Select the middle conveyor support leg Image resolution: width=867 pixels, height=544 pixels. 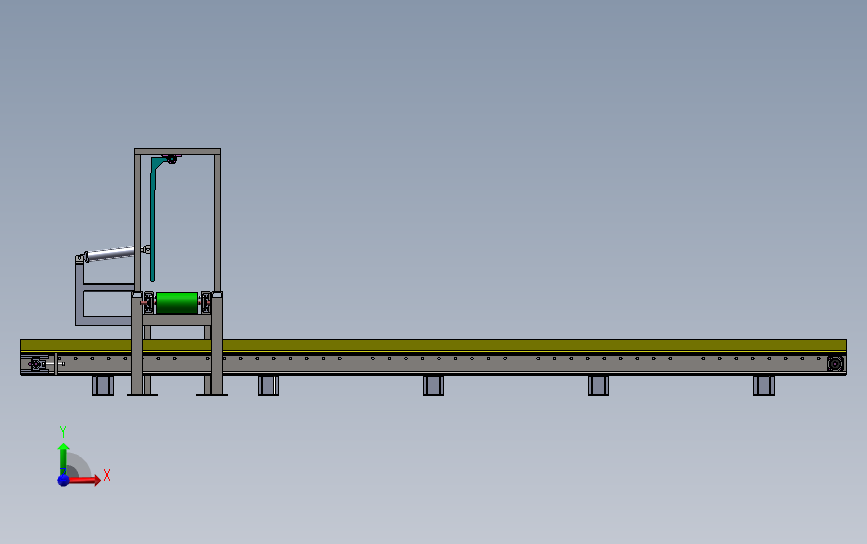tap(434, 385)
